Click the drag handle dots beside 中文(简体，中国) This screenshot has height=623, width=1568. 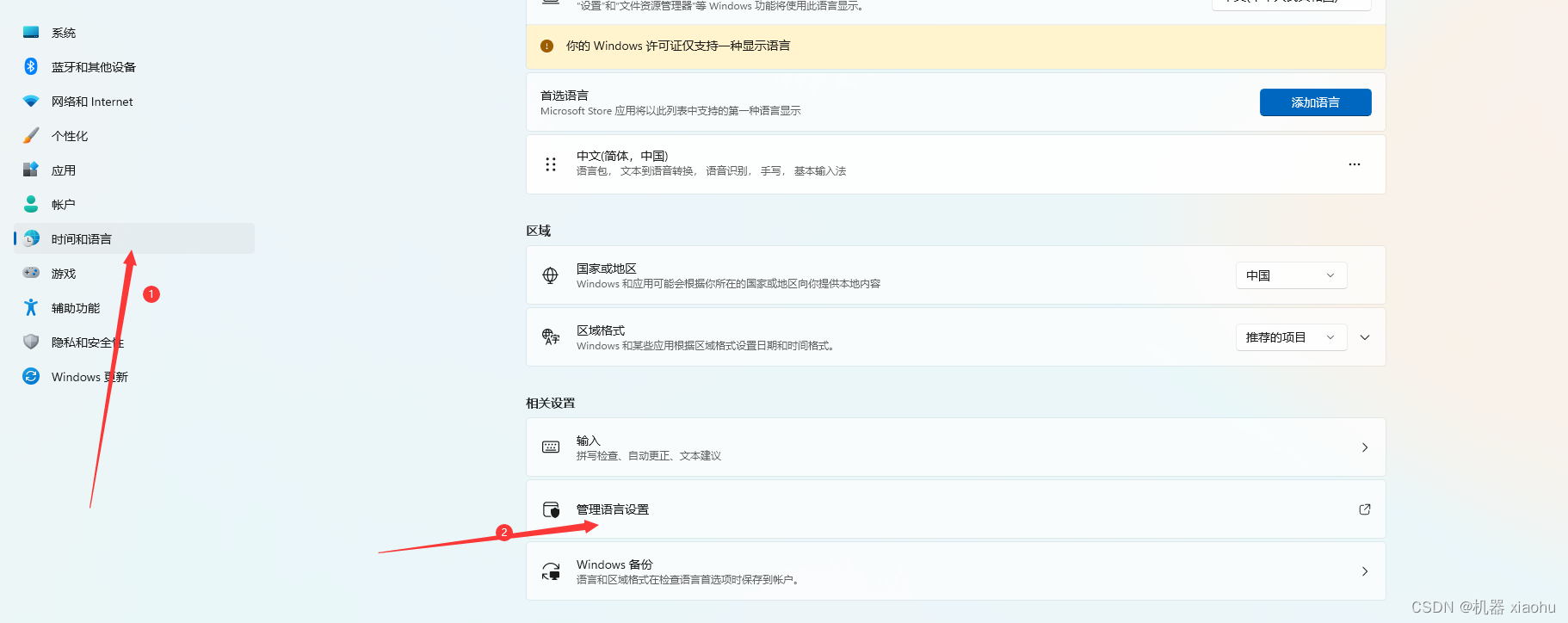551,164
